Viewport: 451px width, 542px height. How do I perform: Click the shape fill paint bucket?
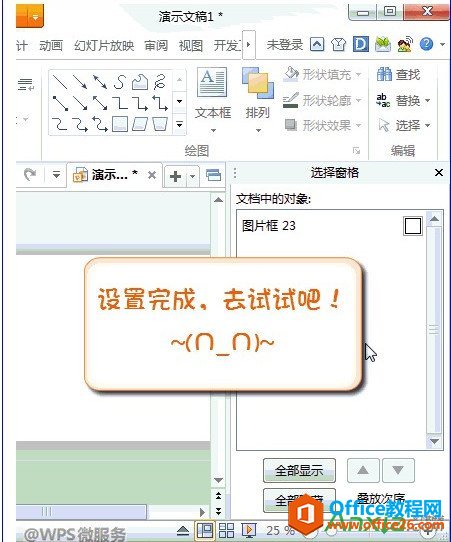[x=291, y=74]
